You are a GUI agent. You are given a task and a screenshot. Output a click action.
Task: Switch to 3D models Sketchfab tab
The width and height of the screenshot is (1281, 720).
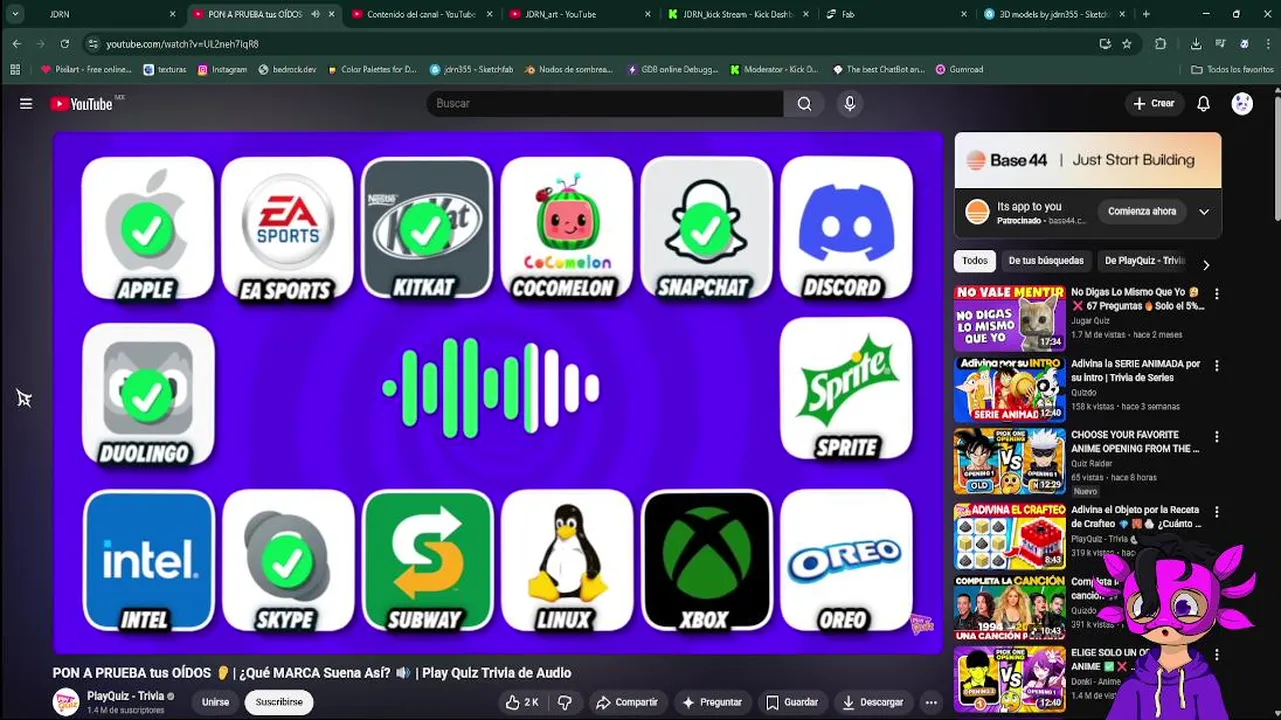tap(1054, 14)
